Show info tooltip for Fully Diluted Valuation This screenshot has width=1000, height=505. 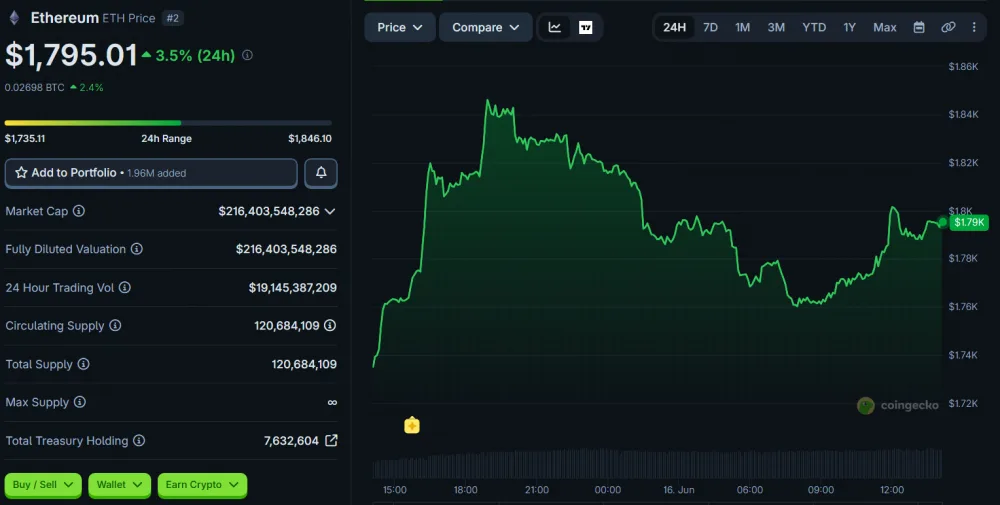click(136, 249)
